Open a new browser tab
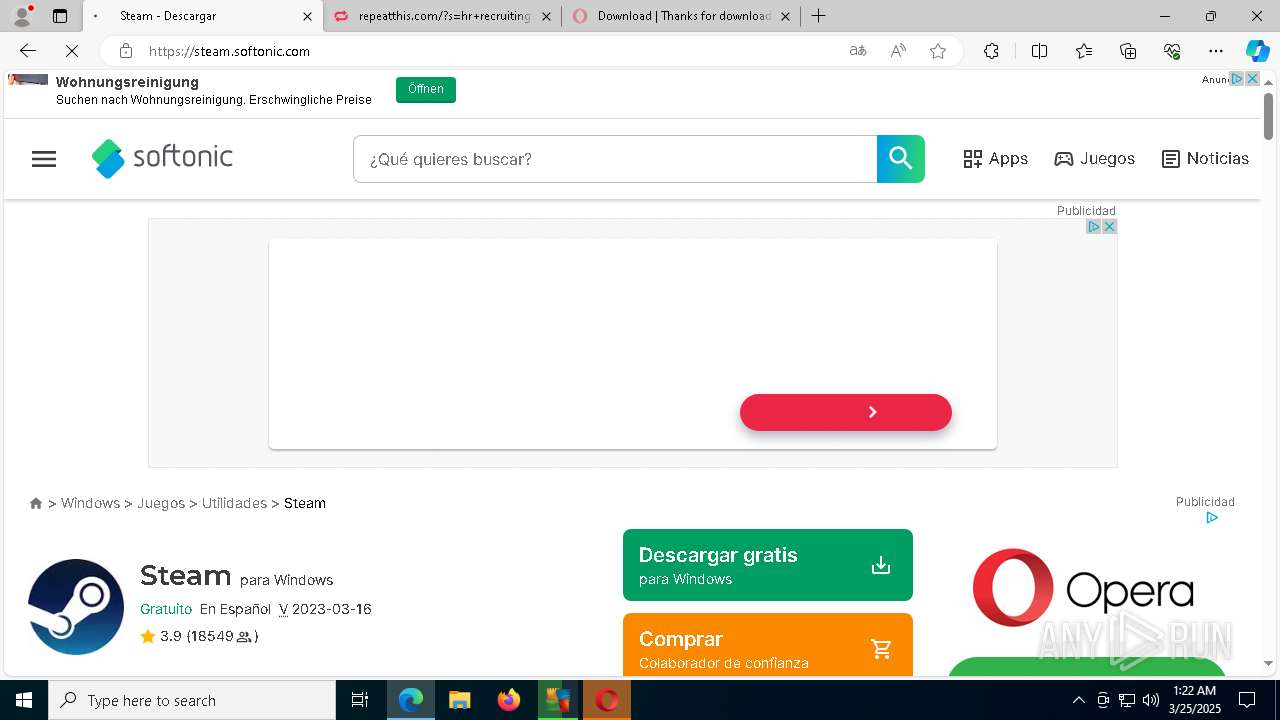The width and height of the screenshot is (1280, 720). point(818,16)
